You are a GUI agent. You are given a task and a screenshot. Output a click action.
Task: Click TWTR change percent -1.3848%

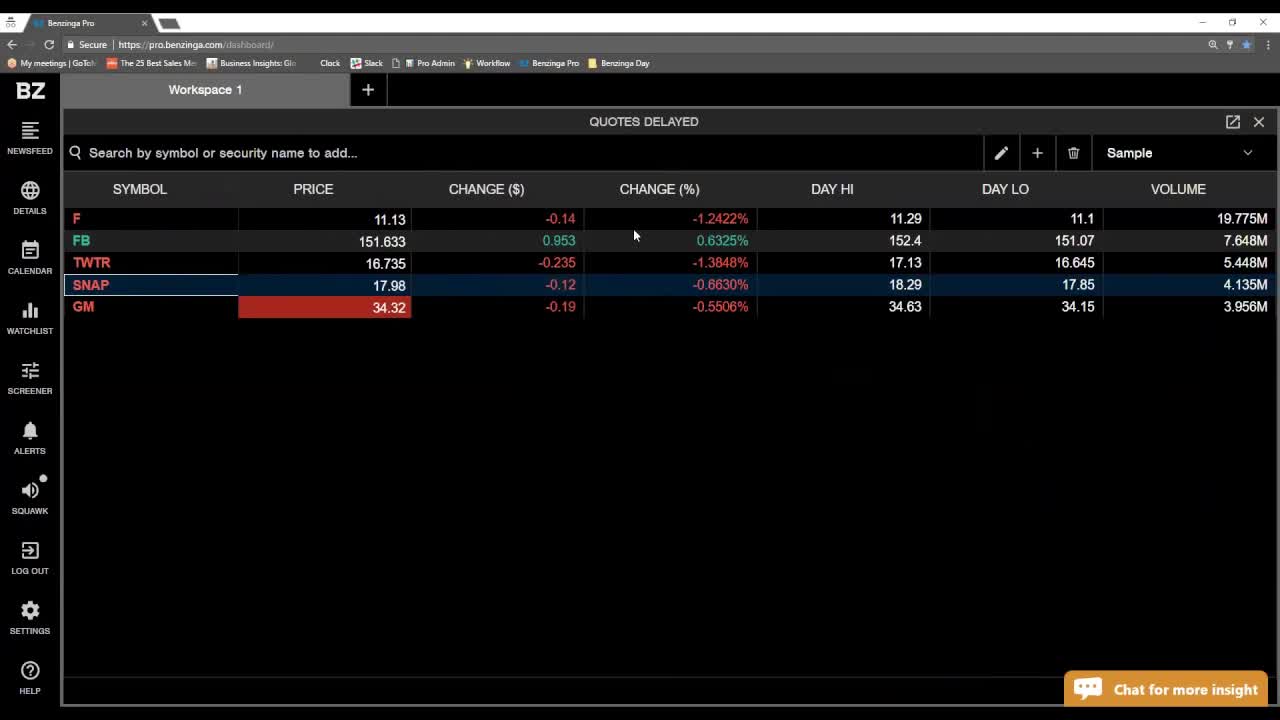(x=720, y=263)
